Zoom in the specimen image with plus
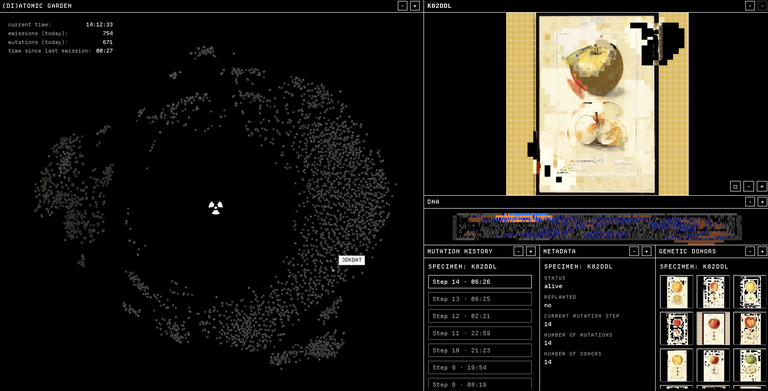This screenshot has height=391, width=768. click(762, 186)
